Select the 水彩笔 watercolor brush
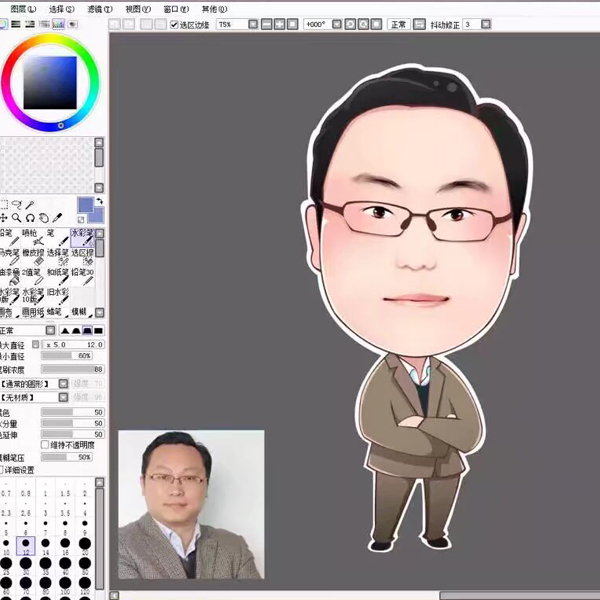 [82, 236]
